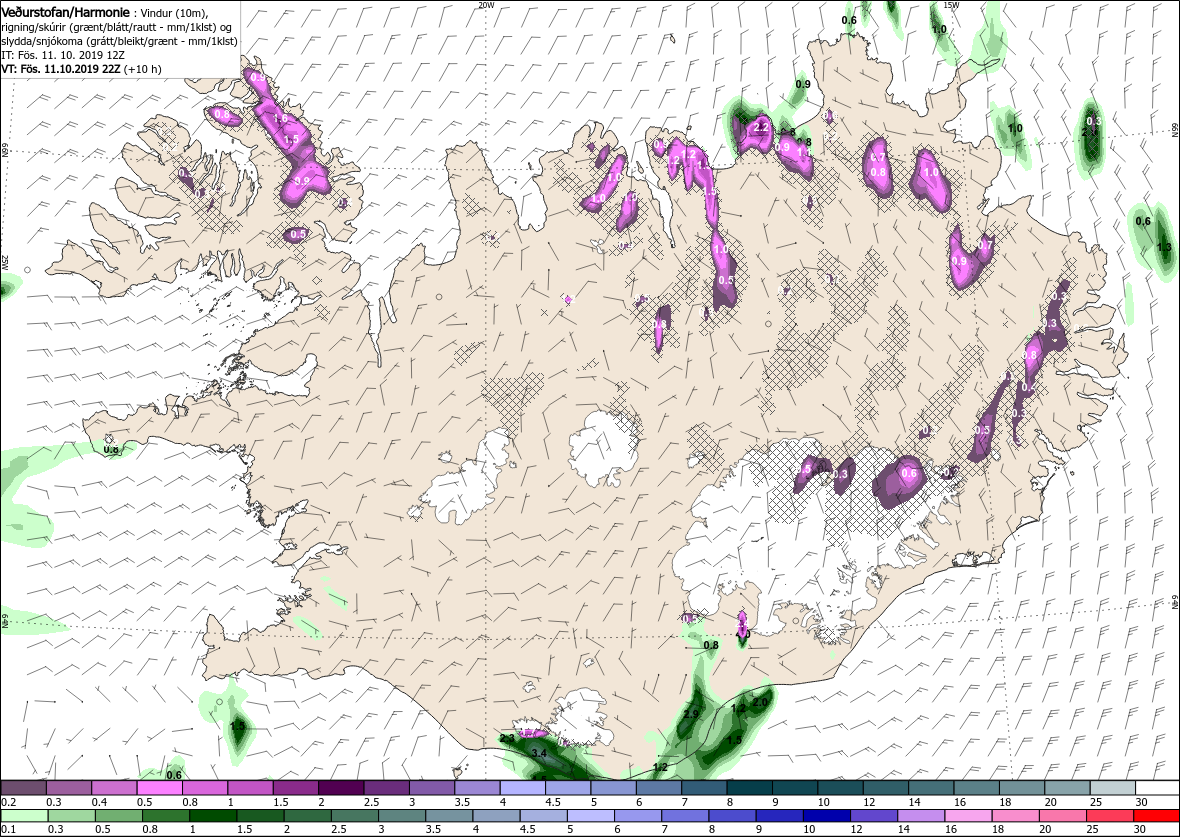The image size is (1180, 837).
Task: Pick the light periwinkle 4 swatch, snow scale
Action: point(522,787)
